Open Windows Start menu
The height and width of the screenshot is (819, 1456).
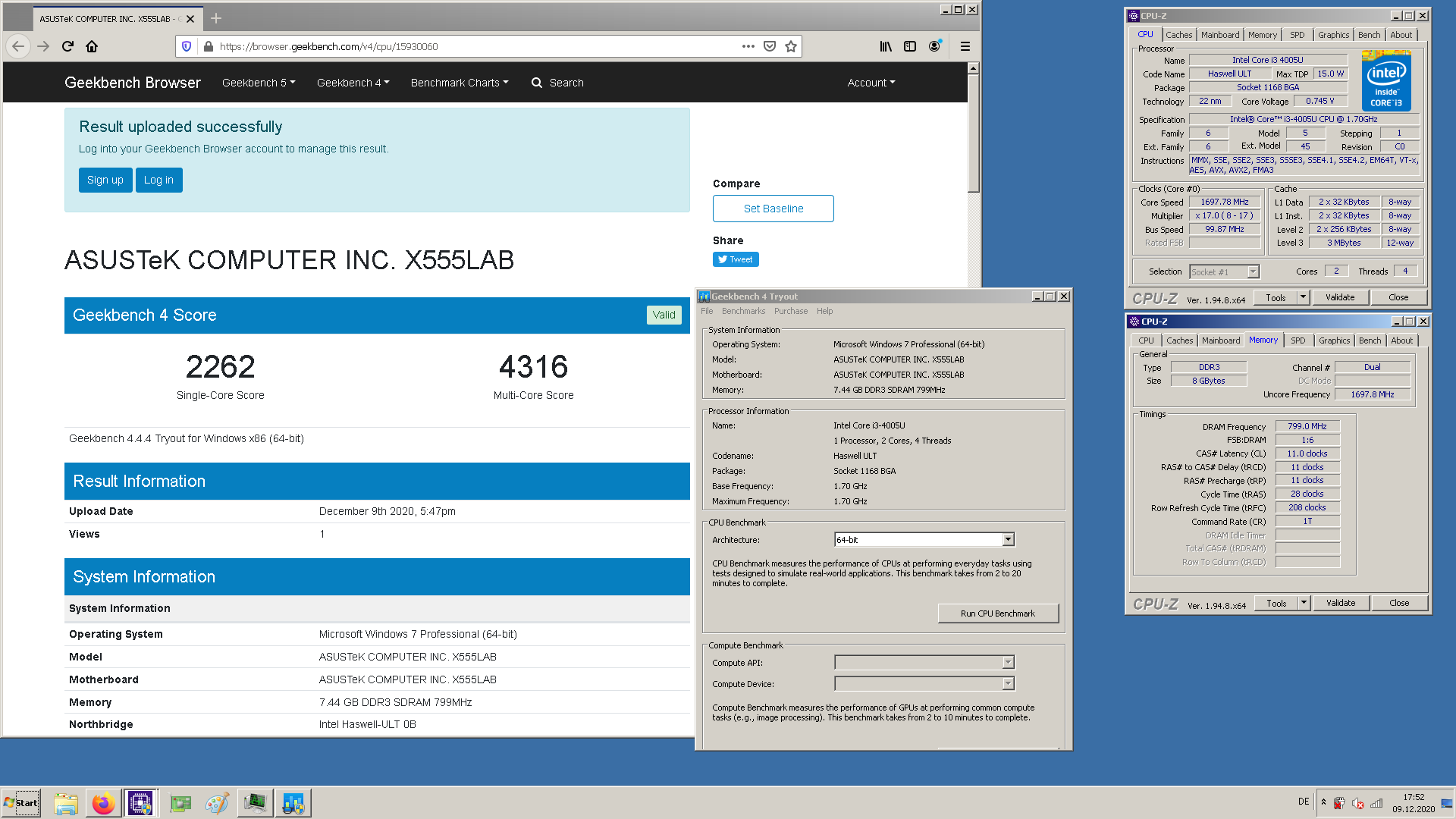click(x=21, y=802)
